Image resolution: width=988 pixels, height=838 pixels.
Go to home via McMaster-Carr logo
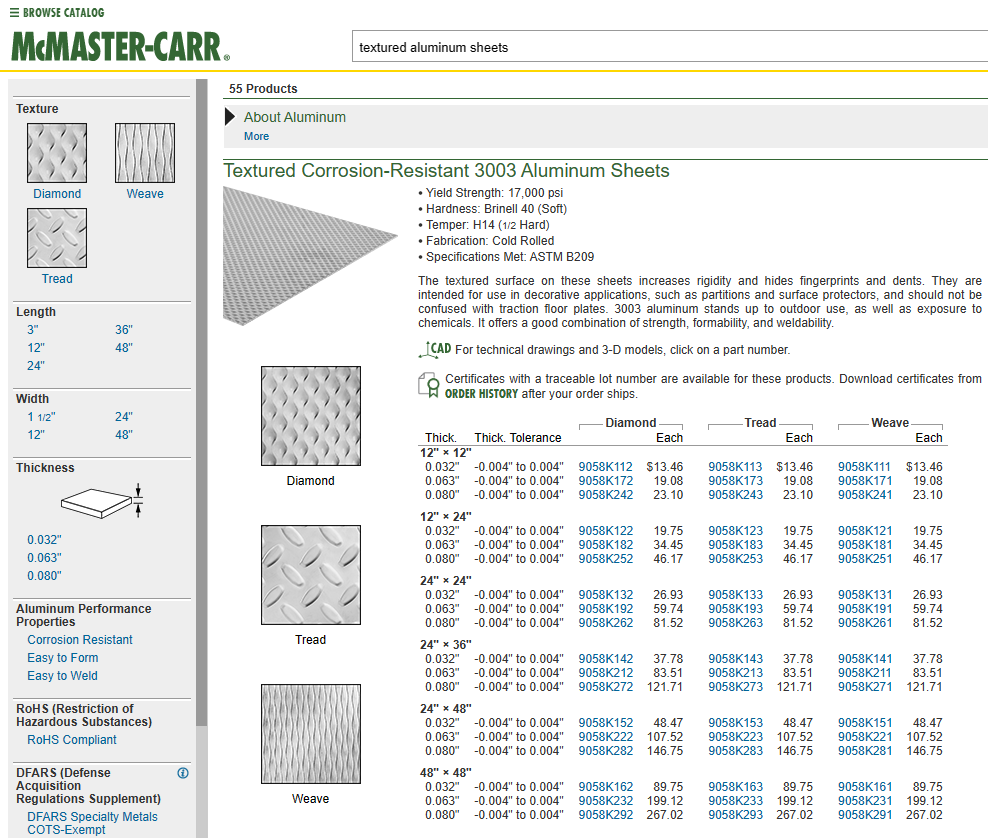click(x=120, y=47)
